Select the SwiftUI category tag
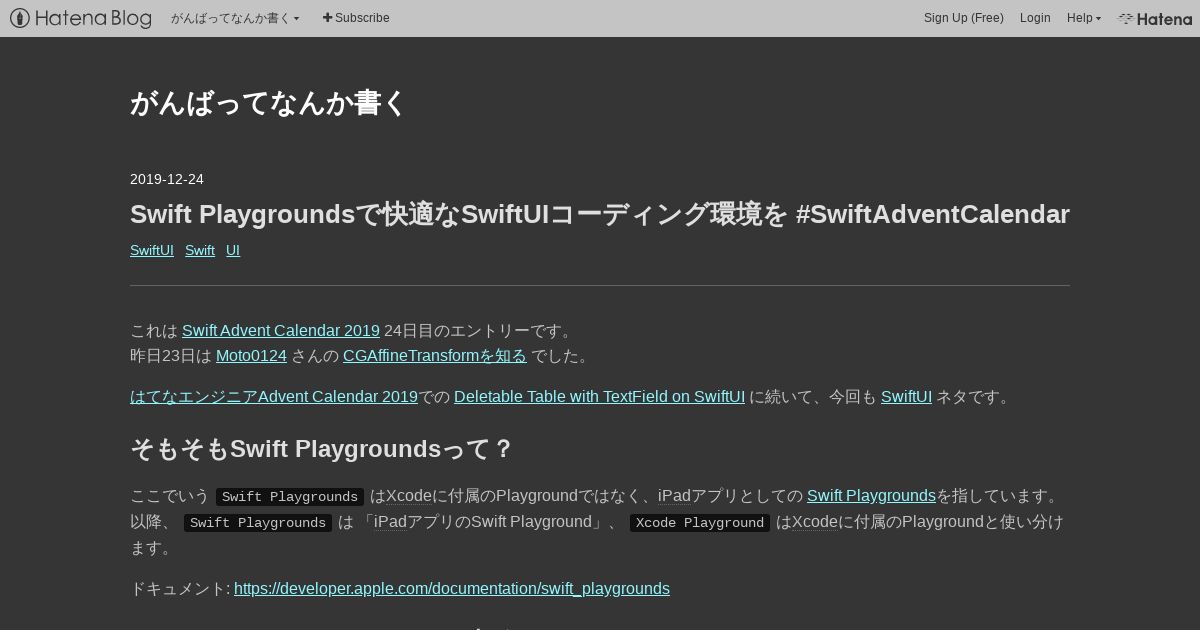Viewport: 1200px width, 630px height. pyautogui.click(x=152, y=250)
